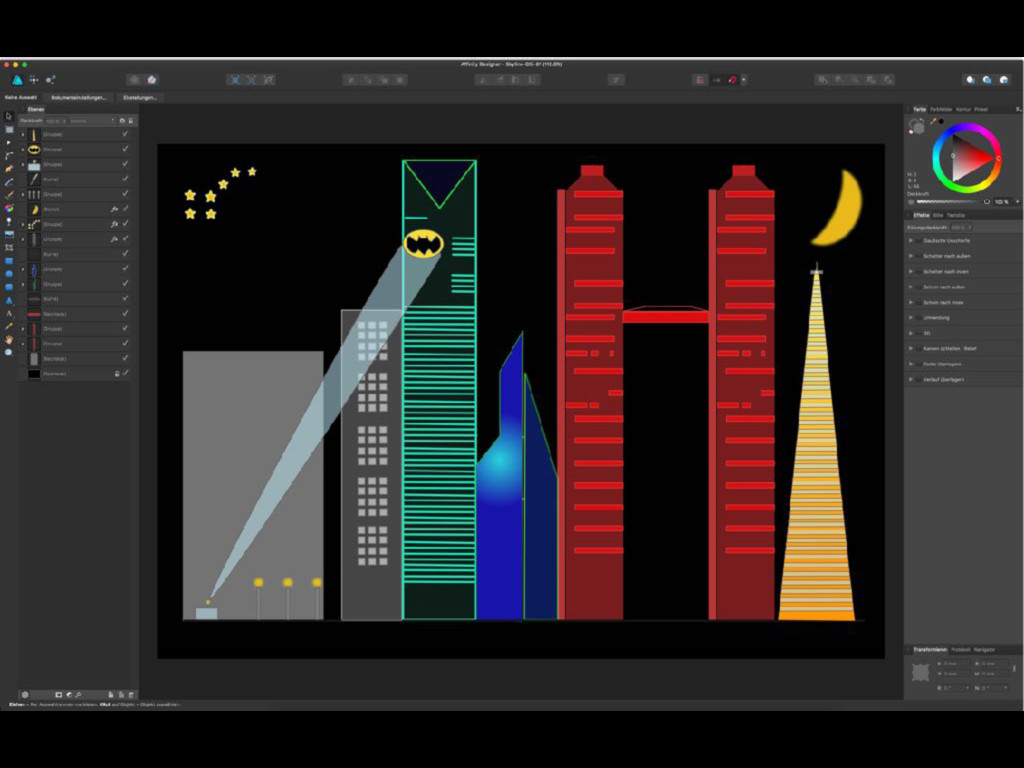This screenshot has height=768, width=1024.
Task: Switch to the Pixel persona
Action: pos(34,80)
